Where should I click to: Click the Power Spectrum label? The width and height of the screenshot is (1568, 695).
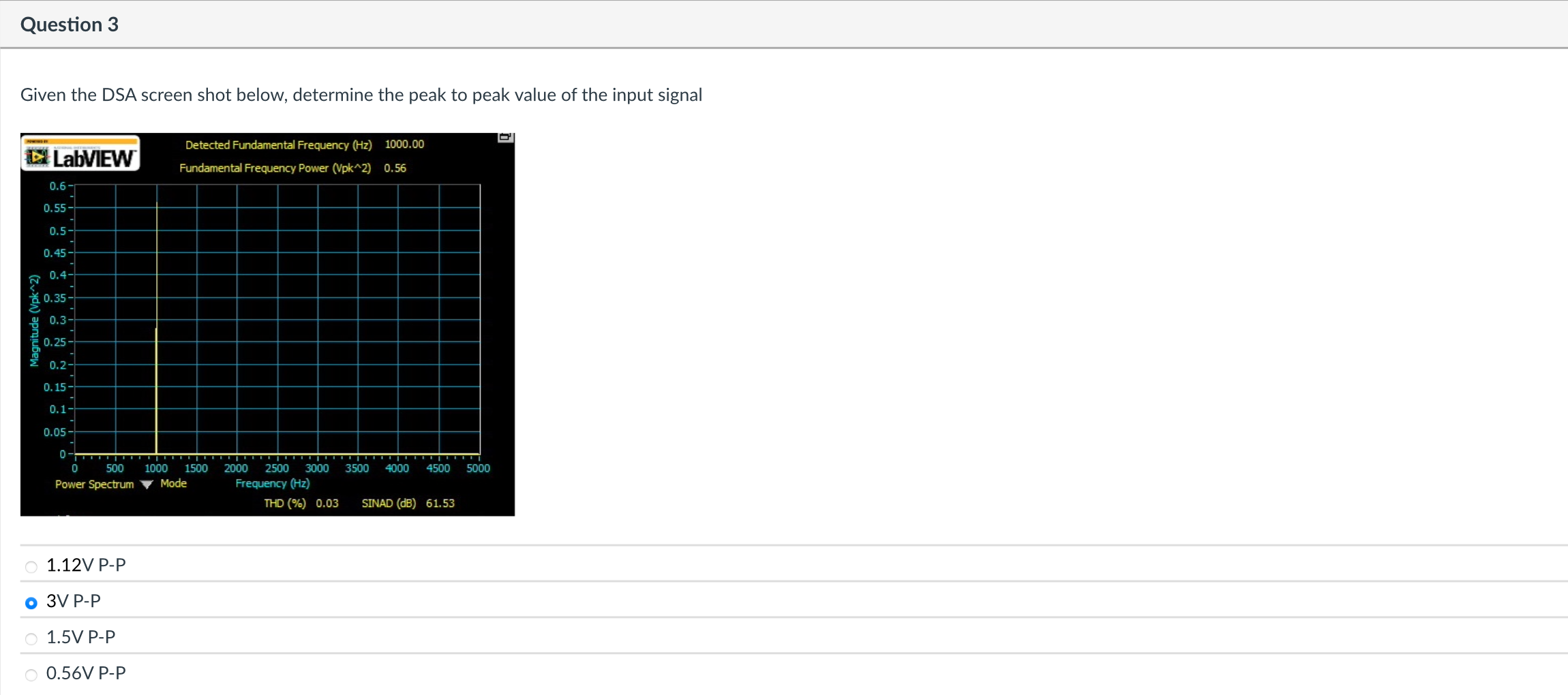94,484
